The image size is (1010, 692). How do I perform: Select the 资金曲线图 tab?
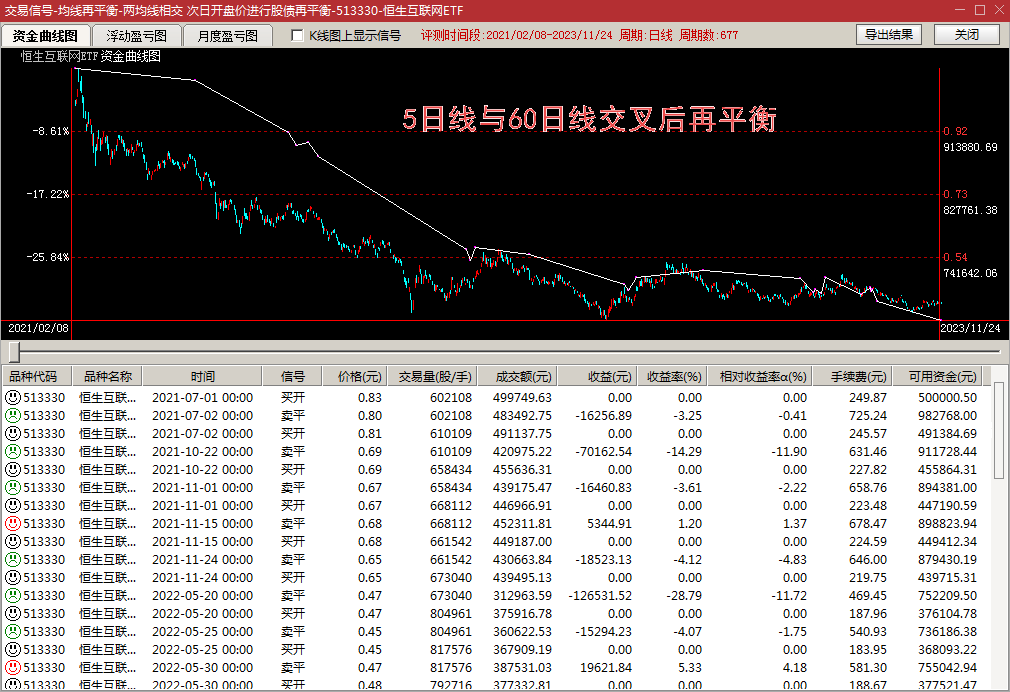pyautogui.click(x=44, y=35)
